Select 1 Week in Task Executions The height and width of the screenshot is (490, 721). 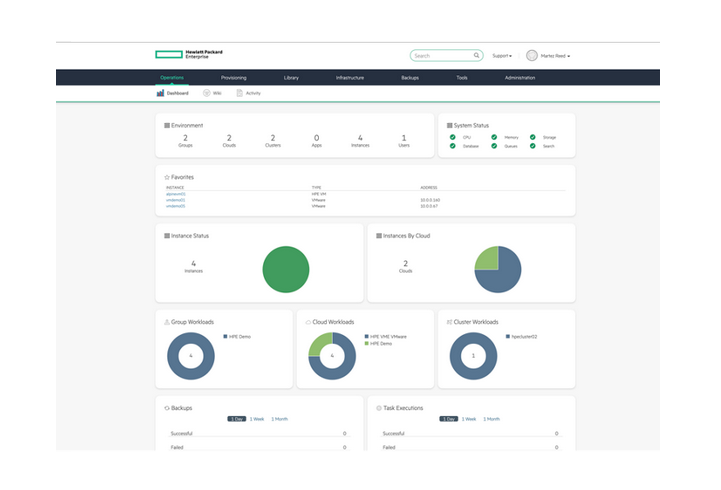[x=469, y=419]
